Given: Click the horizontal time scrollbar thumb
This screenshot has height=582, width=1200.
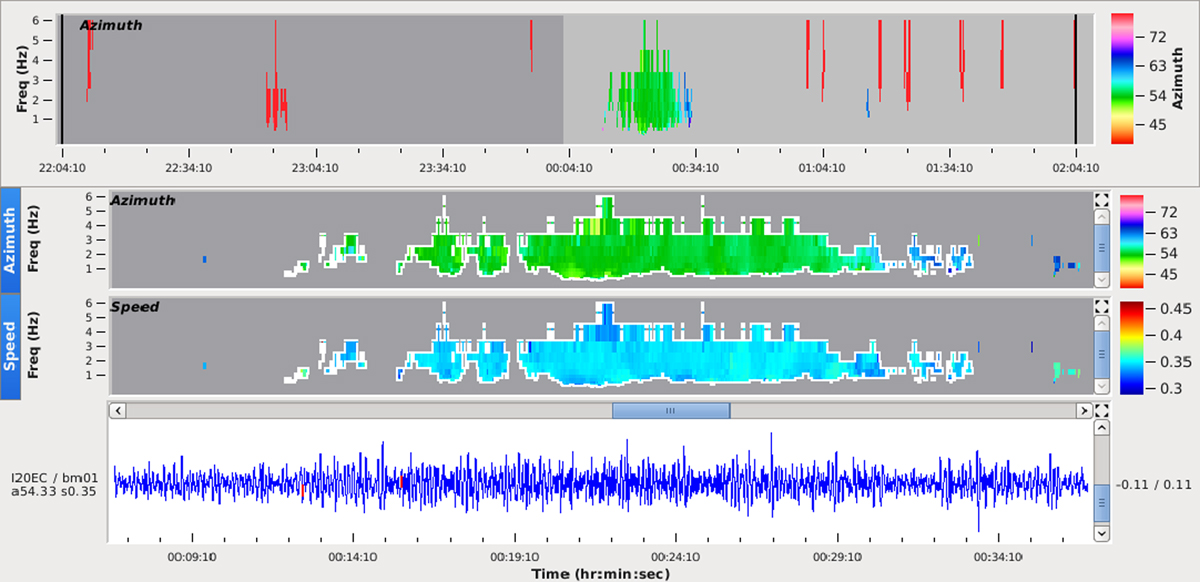Looking at the screenshot, I should click(670, 410).
